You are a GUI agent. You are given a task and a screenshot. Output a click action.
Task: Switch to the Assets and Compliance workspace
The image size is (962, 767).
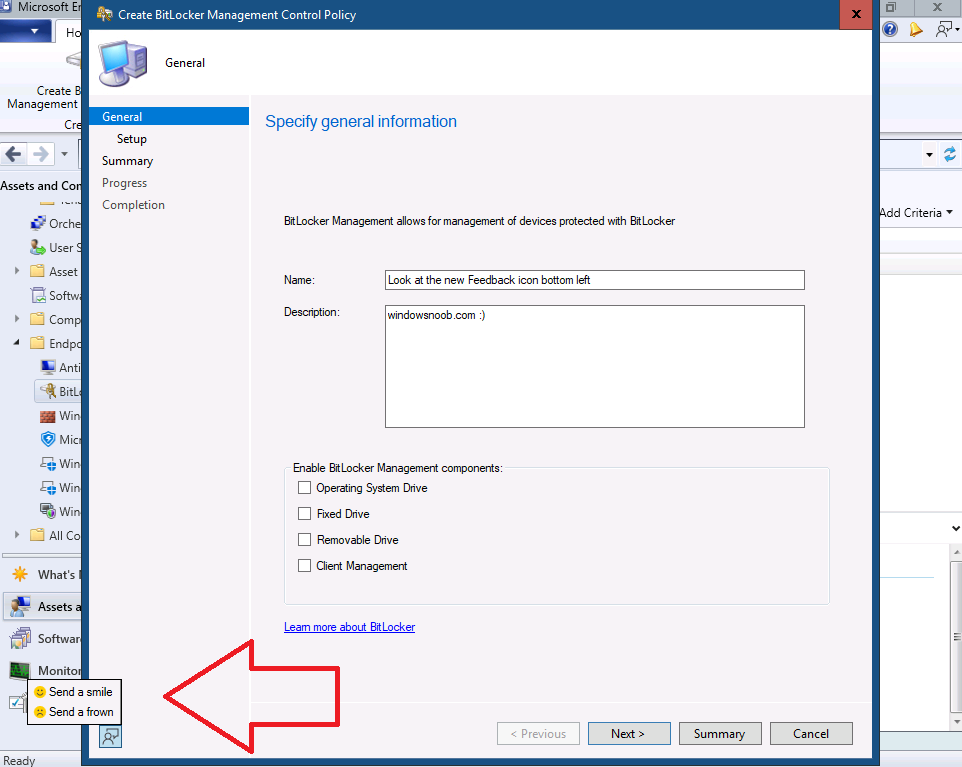pos(43,606)
